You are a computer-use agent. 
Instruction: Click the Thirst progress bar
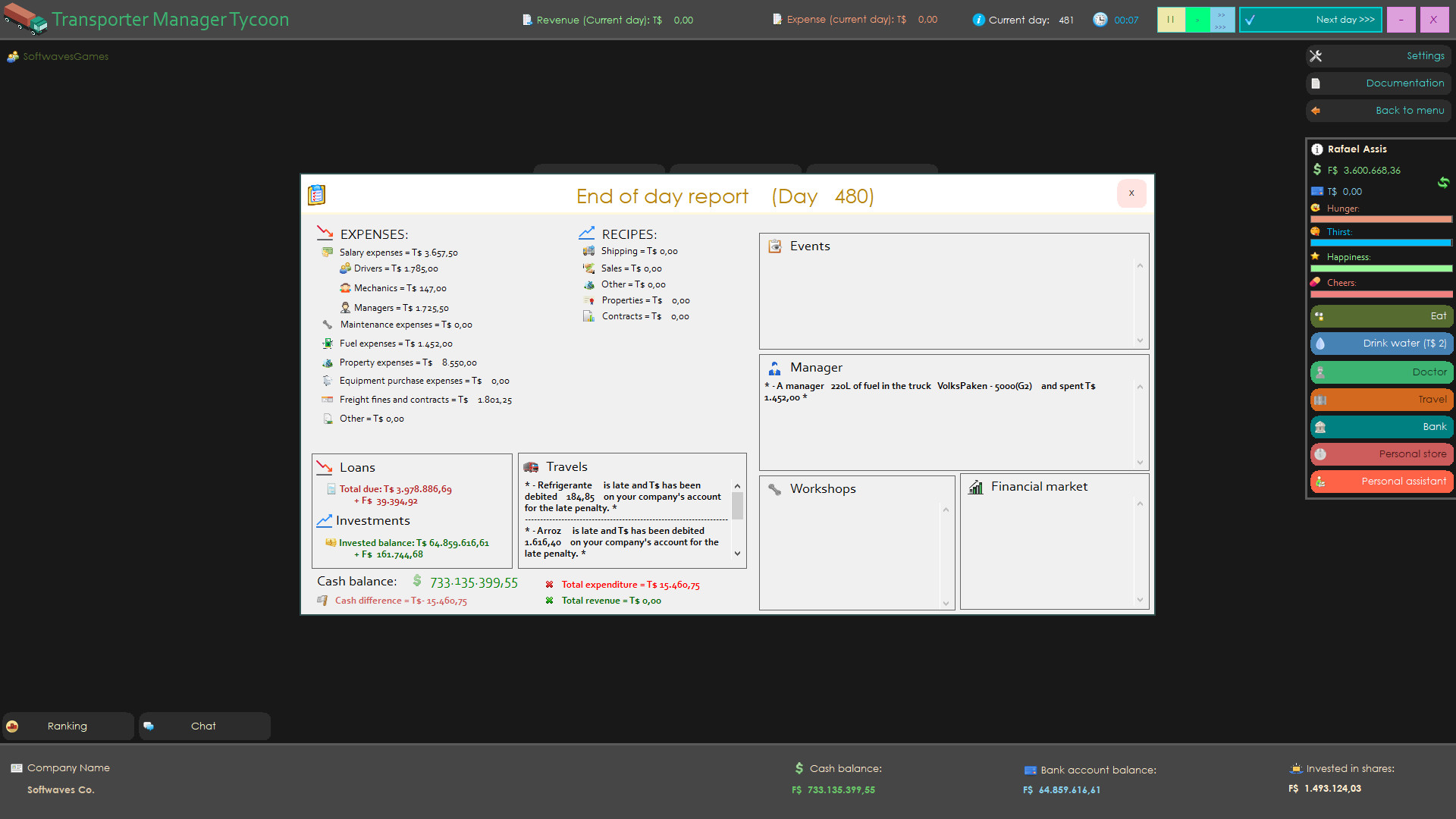point(1380,242)
